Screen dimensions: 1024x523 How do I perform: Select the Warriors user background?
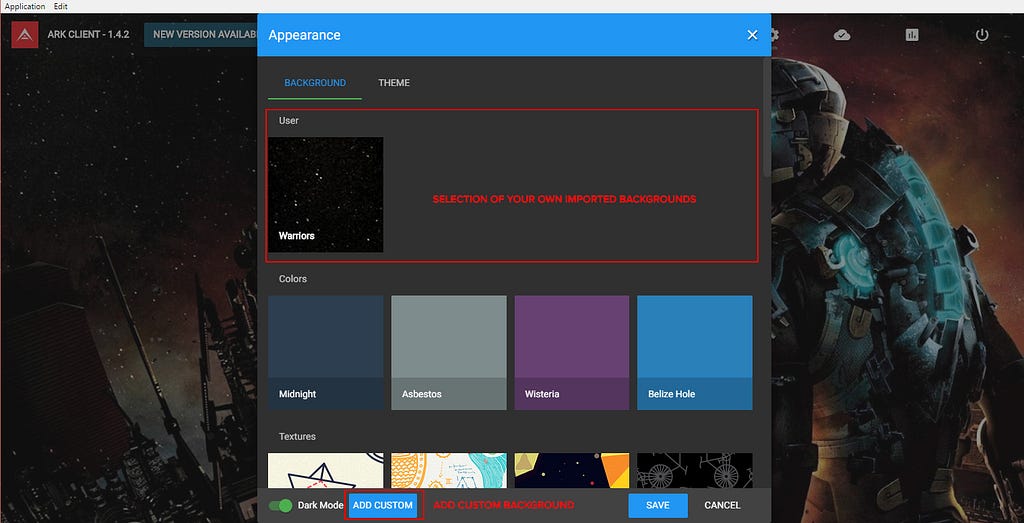pyautogui.click(x=326, y=195)
